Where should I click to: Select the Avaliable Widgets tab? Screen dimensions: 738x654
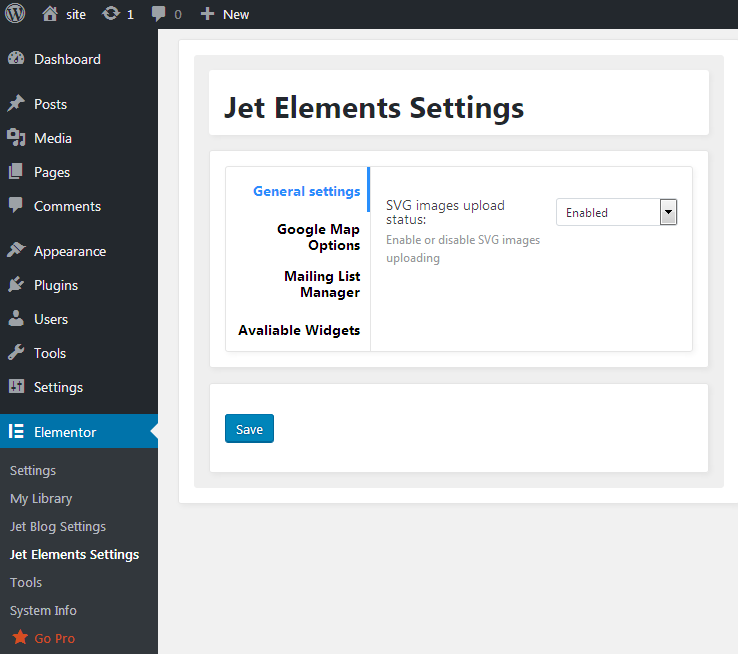click(299, 330)
